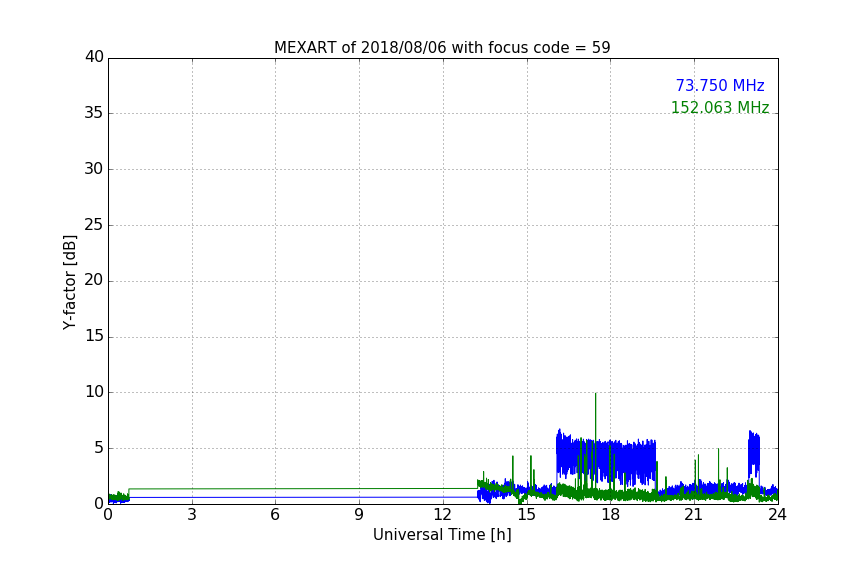Click the y-axis tick label 25
Screen dimensions: 864x576
94,225
